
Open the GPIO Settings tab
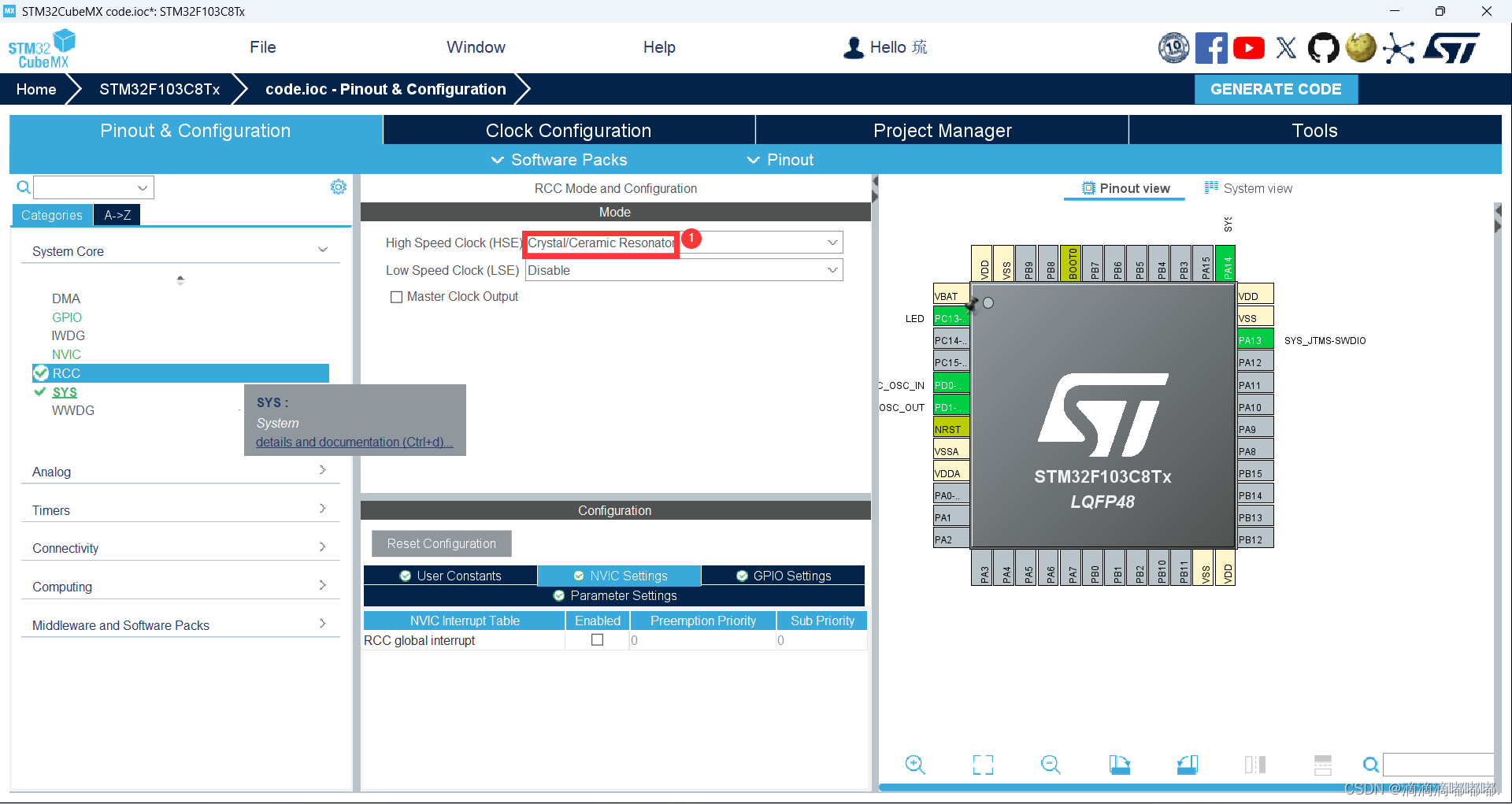coord(784,576)
